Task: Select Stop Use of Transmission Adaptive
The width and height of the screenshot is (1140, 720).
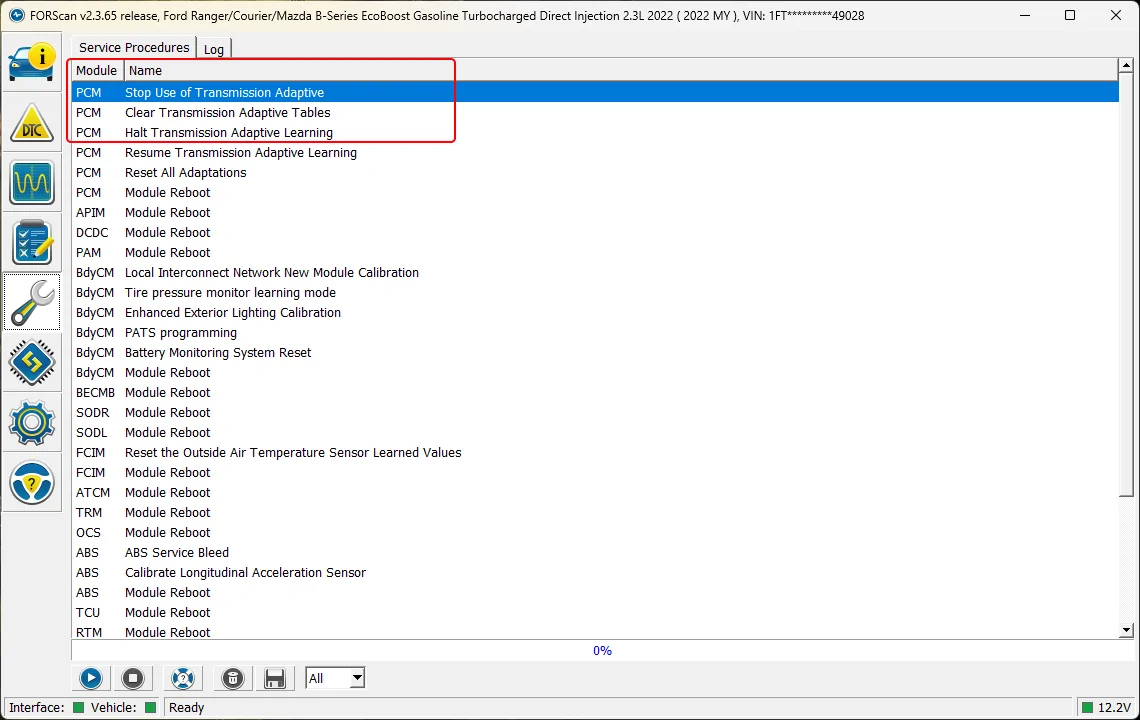Action: point(595,92)
